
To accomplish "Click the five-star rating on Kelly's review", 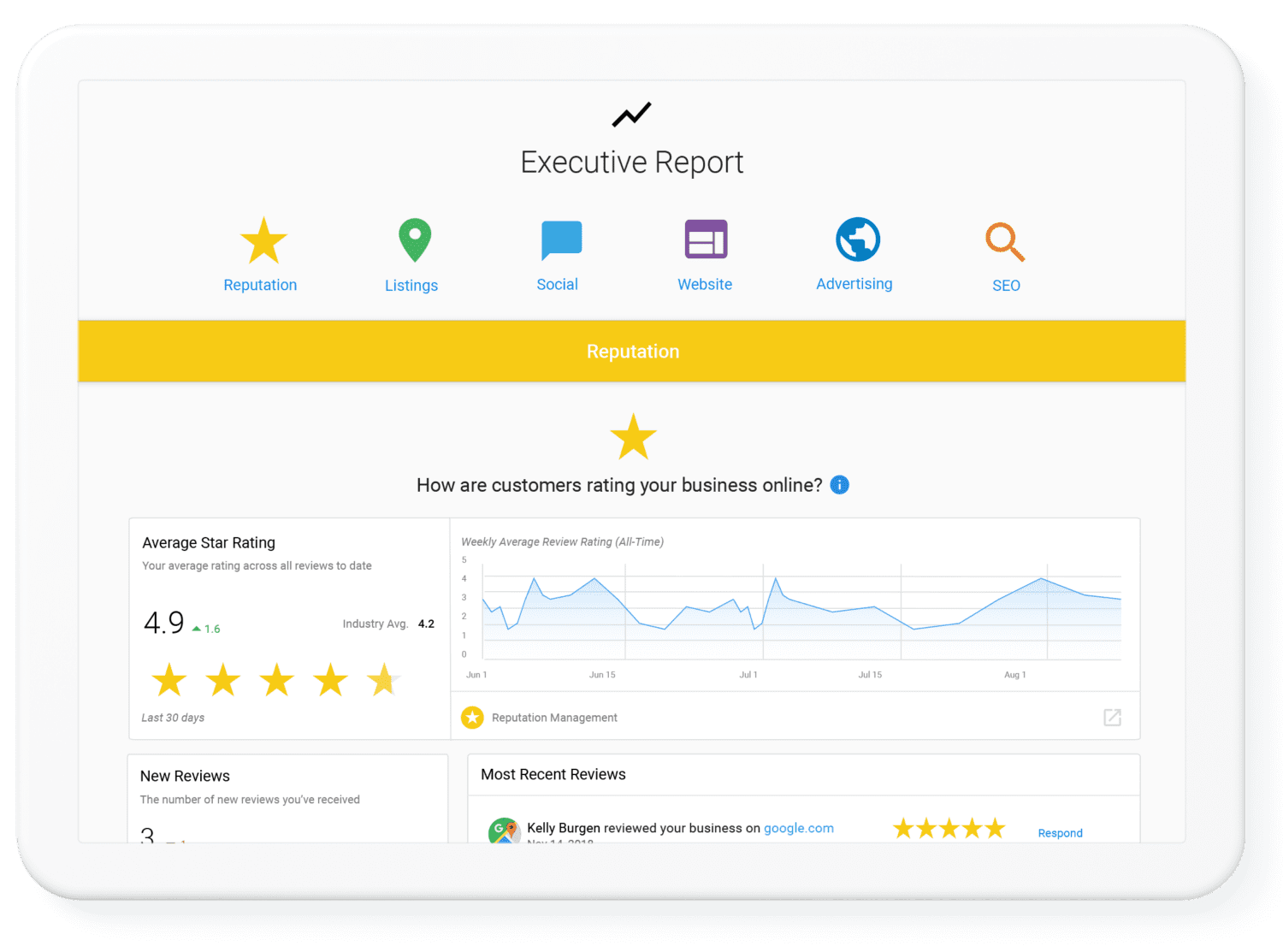I will click(x=949, y=828).
